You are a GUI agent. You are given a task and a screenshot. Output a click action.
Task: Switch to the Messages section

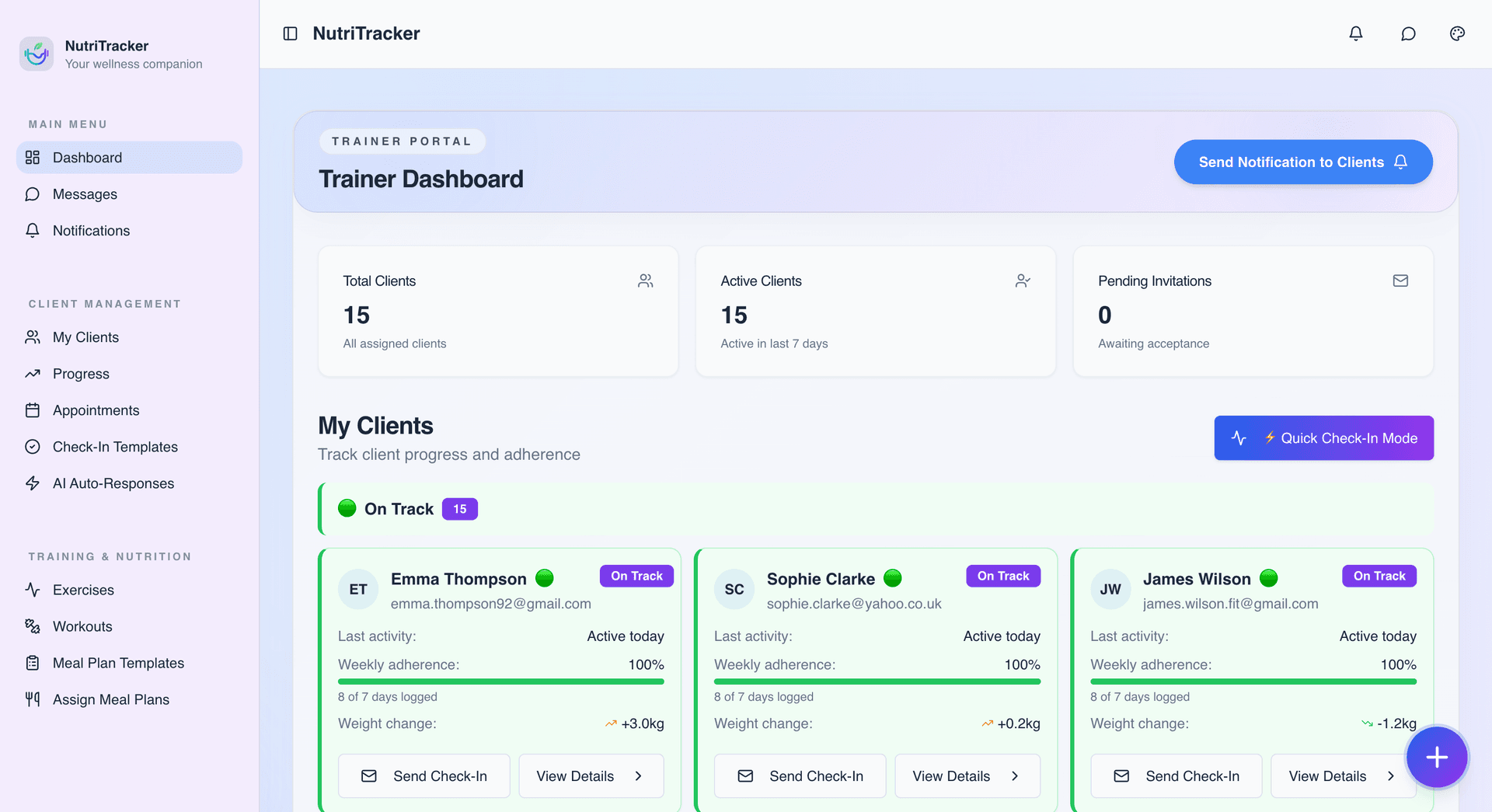coord(84,193)
